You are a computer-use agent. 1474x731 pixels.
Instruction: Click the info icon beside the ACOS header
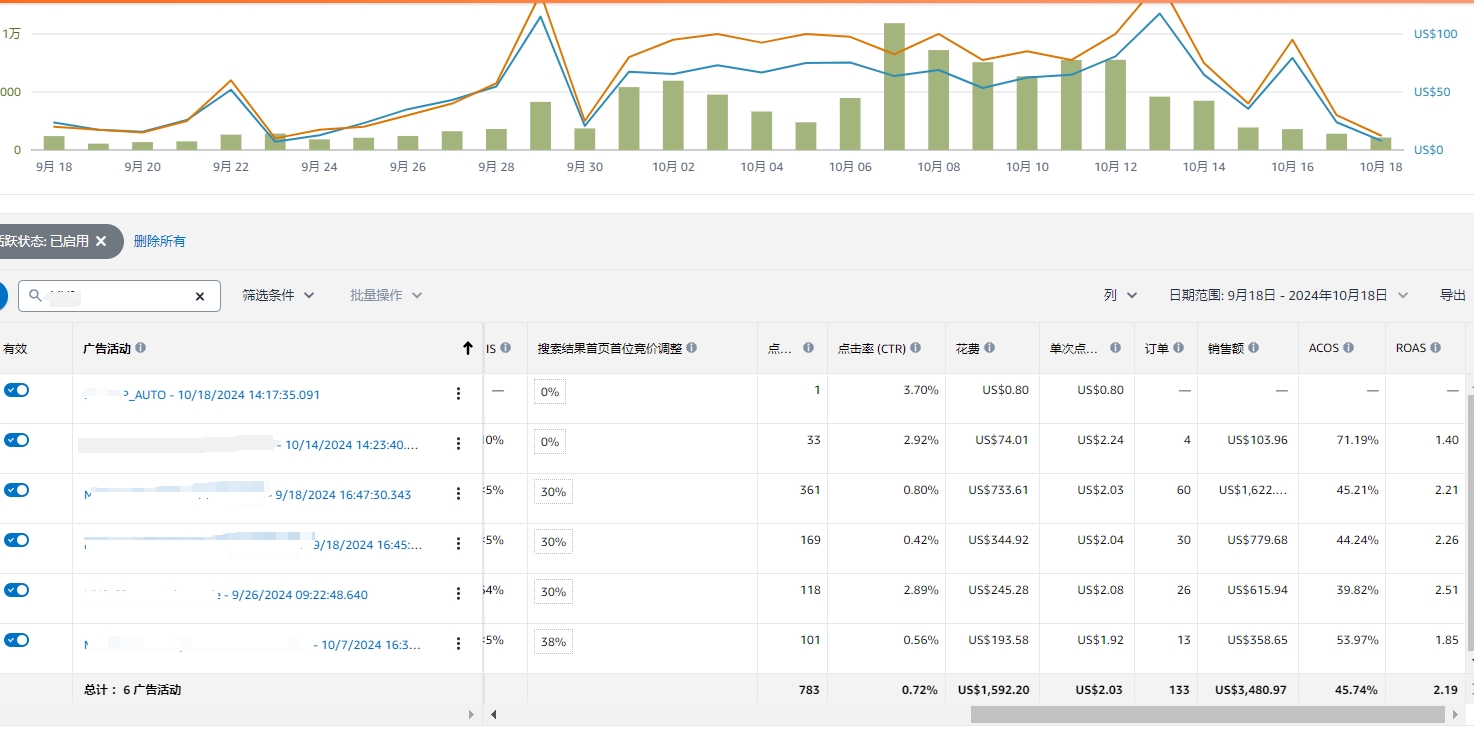(1349, 347)
